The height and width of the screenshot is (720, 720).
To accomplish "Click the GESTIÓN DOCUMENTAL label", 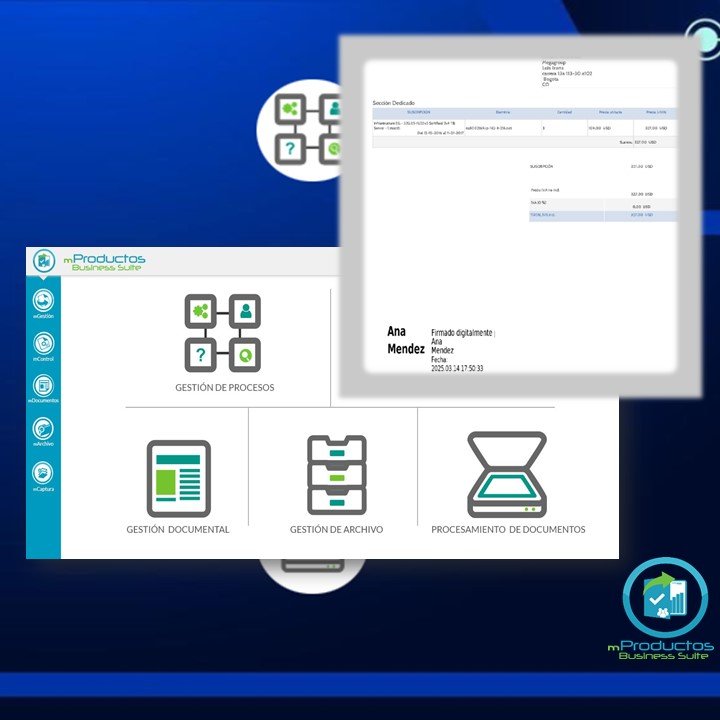I will click(x=178, y=529).
